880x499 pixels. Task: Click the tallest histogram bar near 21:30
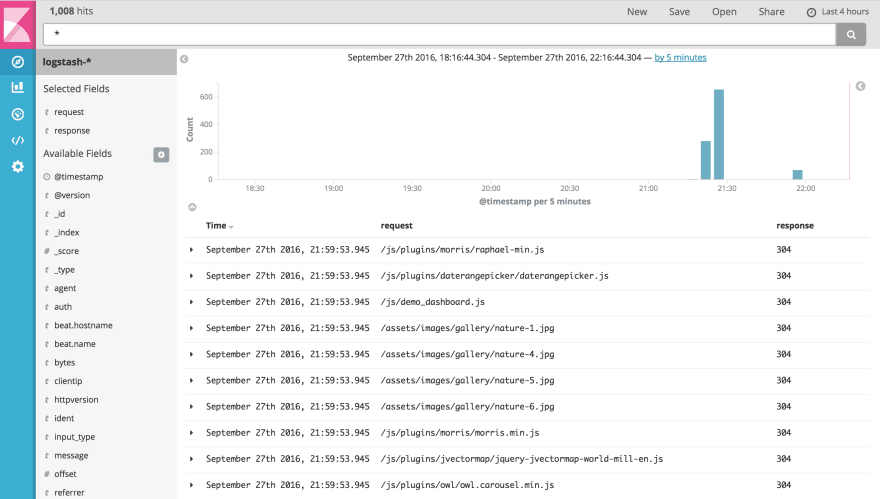718,135
